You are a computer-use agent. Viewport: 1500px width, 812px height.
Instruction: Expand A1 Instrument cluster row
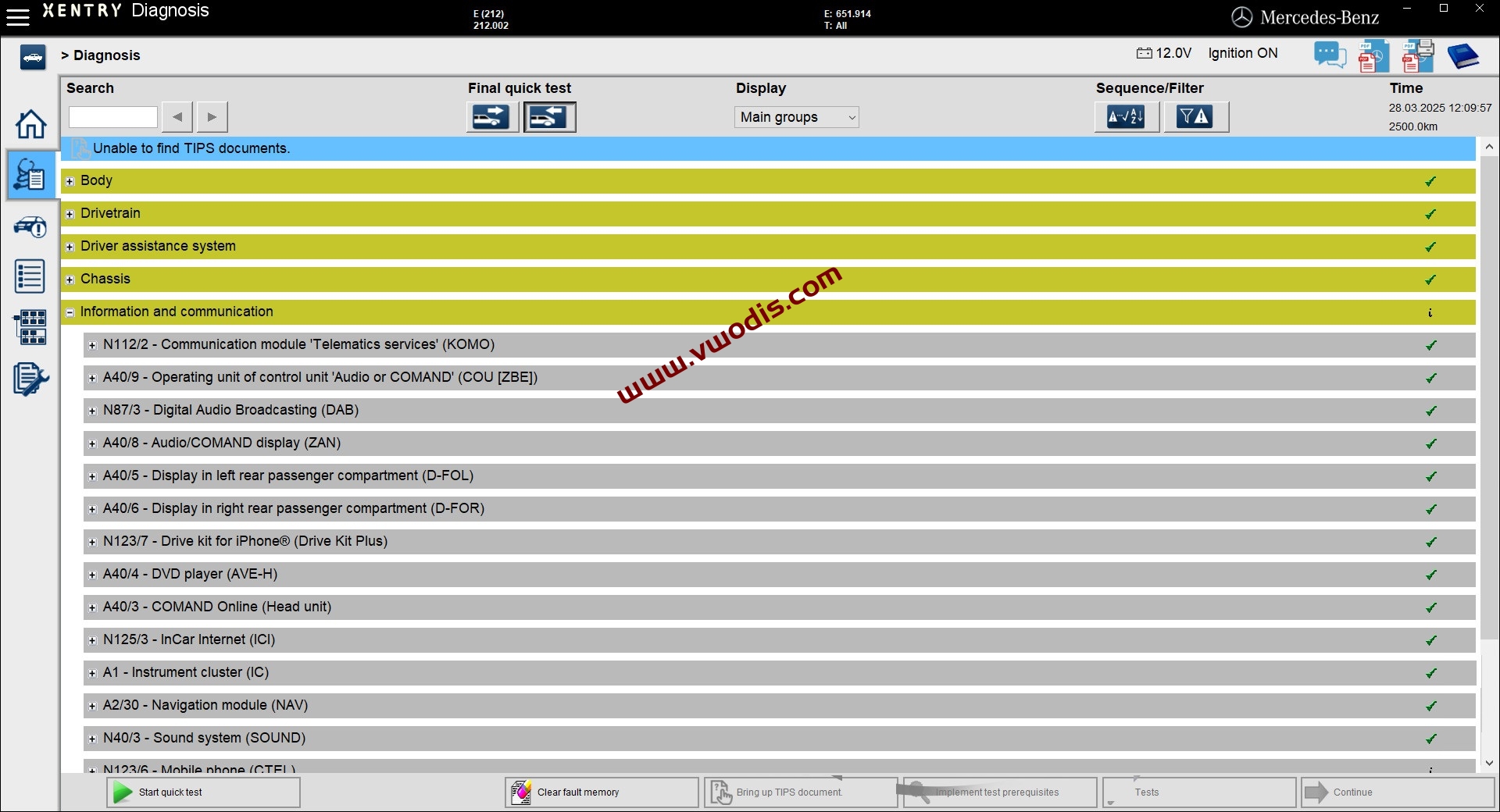click(92, 673)
